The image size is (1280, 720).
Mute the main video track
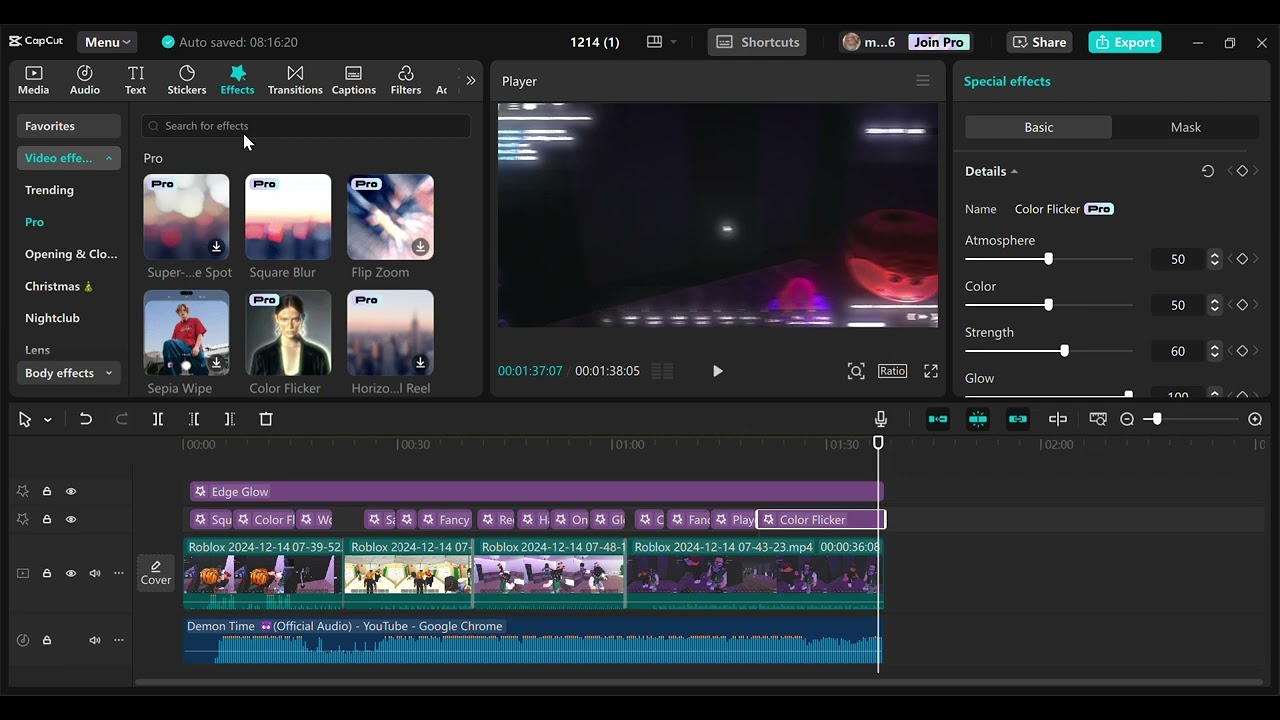pos(95,574)
